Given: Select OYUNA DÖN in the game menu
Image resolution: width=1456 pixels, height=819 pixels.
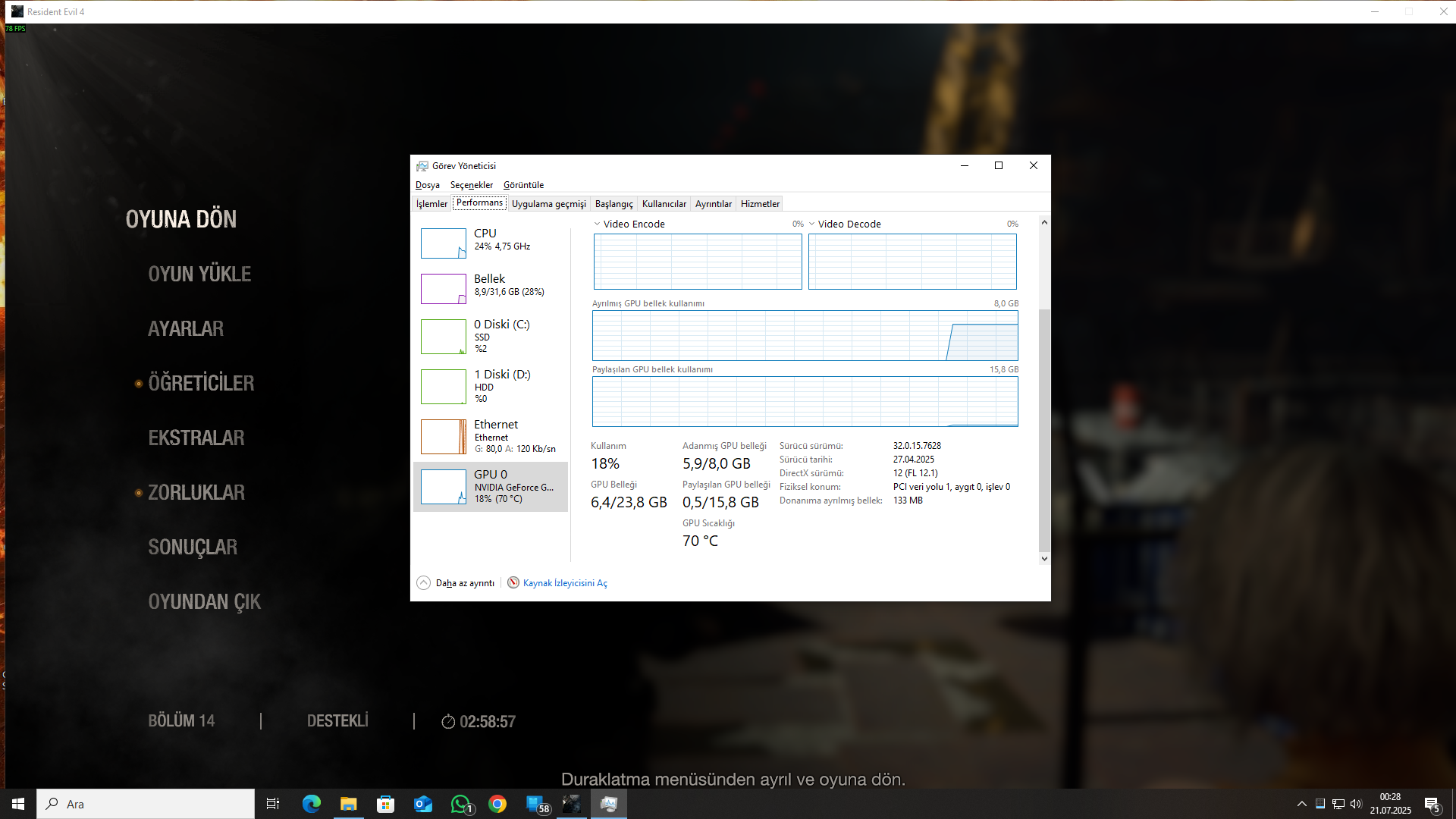Looking at the screenshot, I should pyautogui.click(x=181, y=219).
